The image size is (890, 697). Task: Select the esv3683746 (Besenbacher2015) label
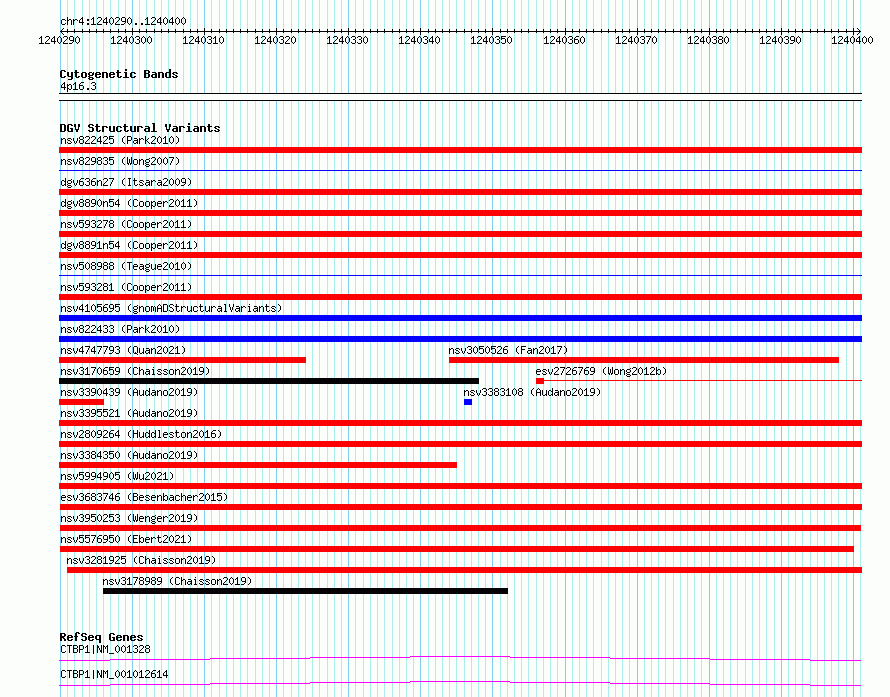144,497
